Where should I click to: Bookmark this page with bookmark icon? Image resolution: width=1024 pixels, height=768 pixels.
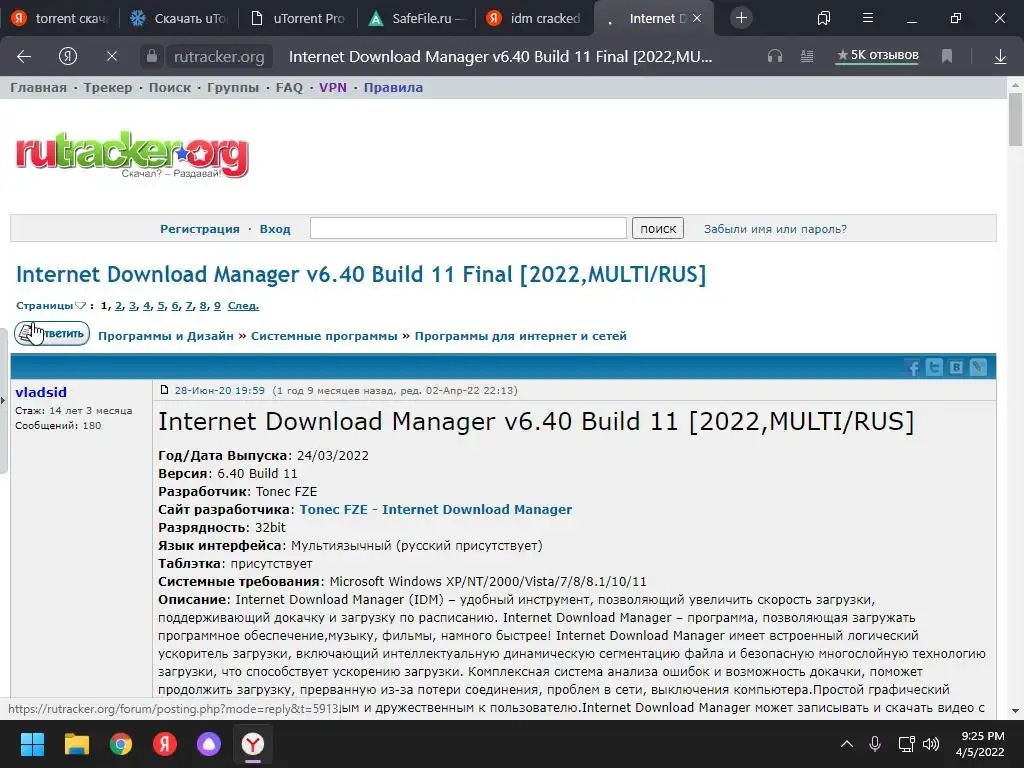(x=947, y=57)
